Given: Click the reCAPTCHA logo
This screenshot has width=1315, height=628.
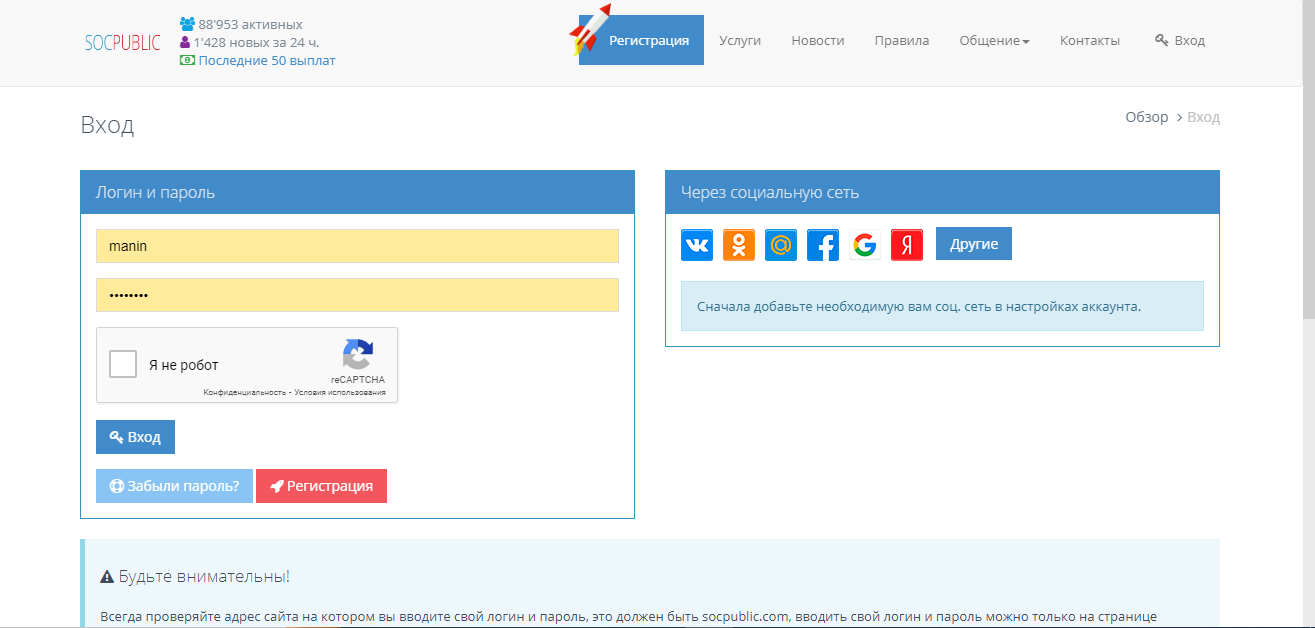Looking at the screenshot, I should pyautogui.click(x=357, y=355).
